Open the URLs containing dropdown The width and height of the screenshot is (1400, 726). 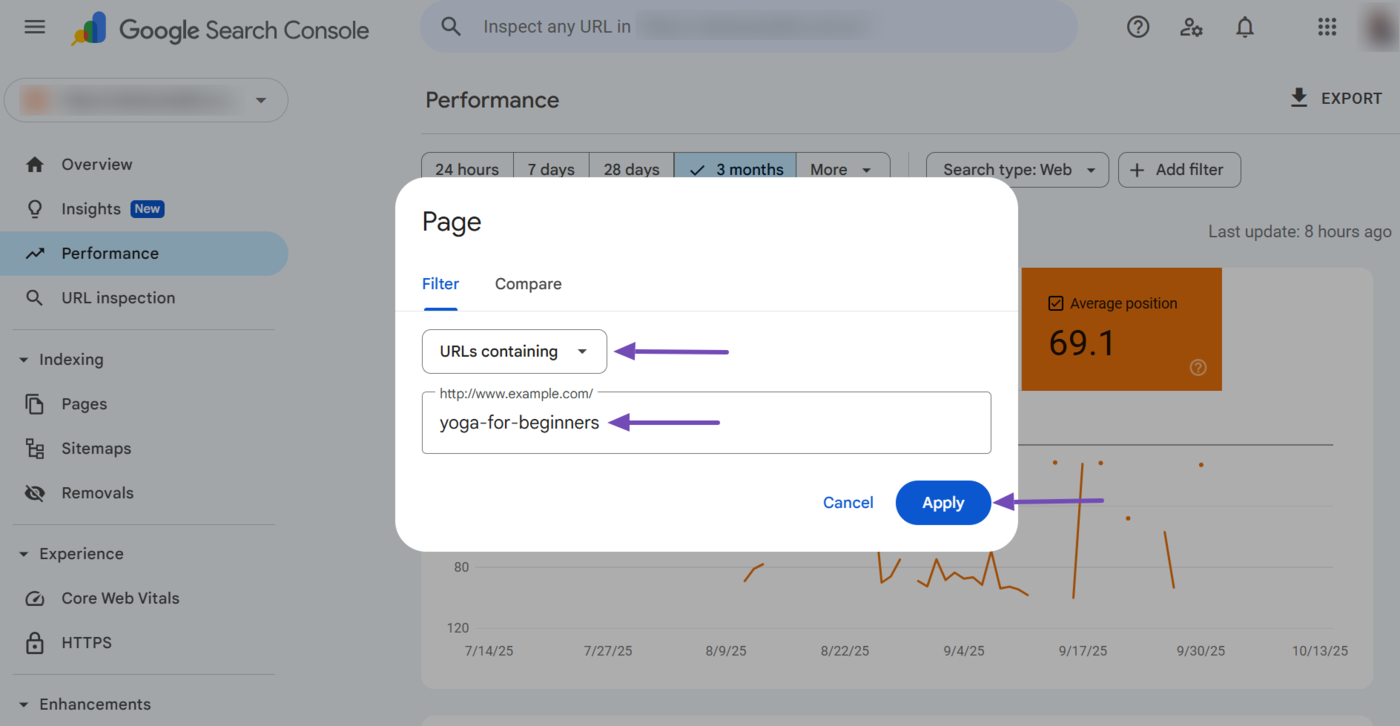point(514,352)
